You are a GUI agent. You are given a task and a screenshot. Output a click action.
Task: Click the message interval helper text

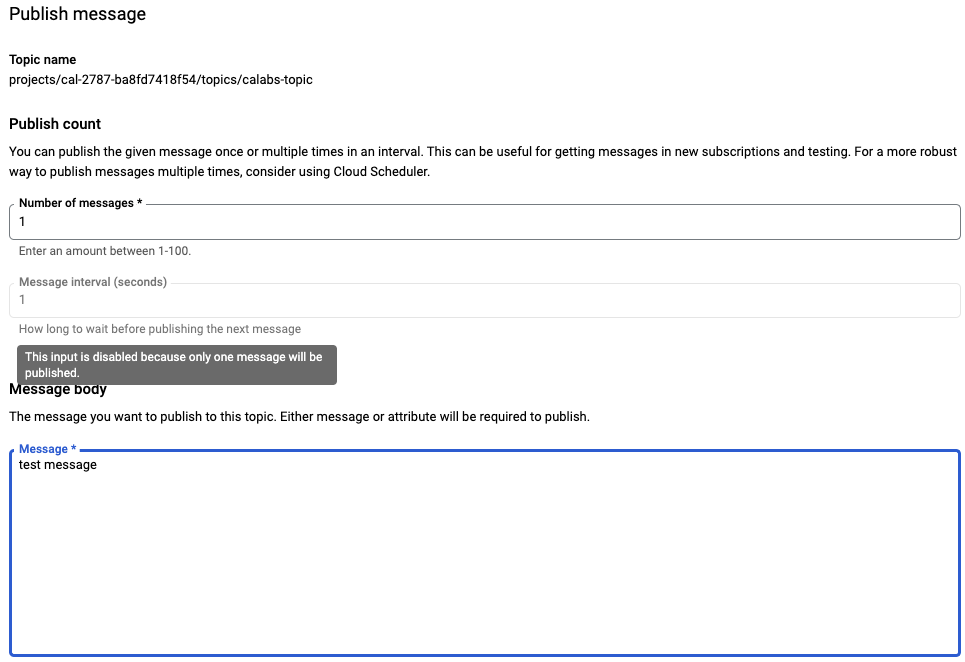148,328
